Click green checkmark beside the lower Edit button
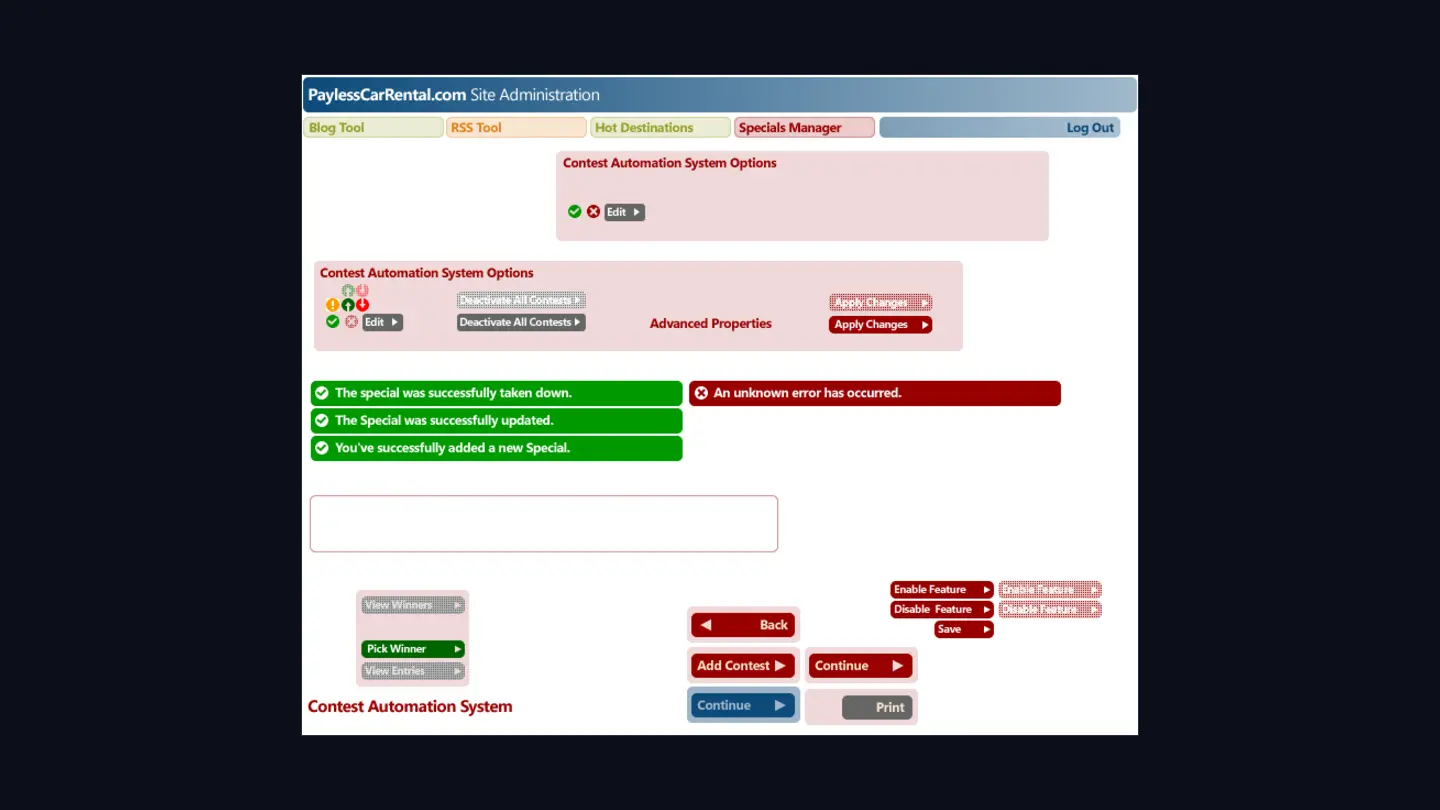The height and width of the screenshot is (810, 1440). pyautogui.click(x=332, y=322)
